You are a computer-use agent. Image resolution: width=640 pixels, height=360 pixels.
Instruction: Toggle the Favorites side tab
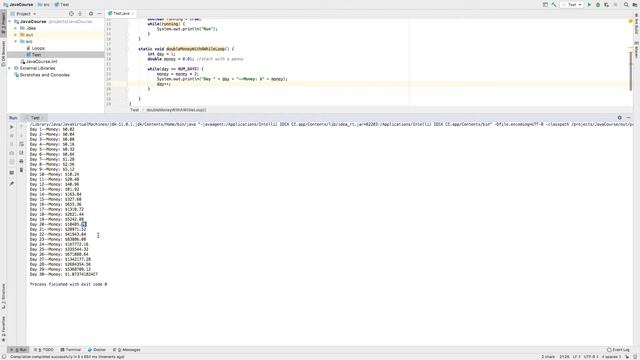tap(3, 329)
